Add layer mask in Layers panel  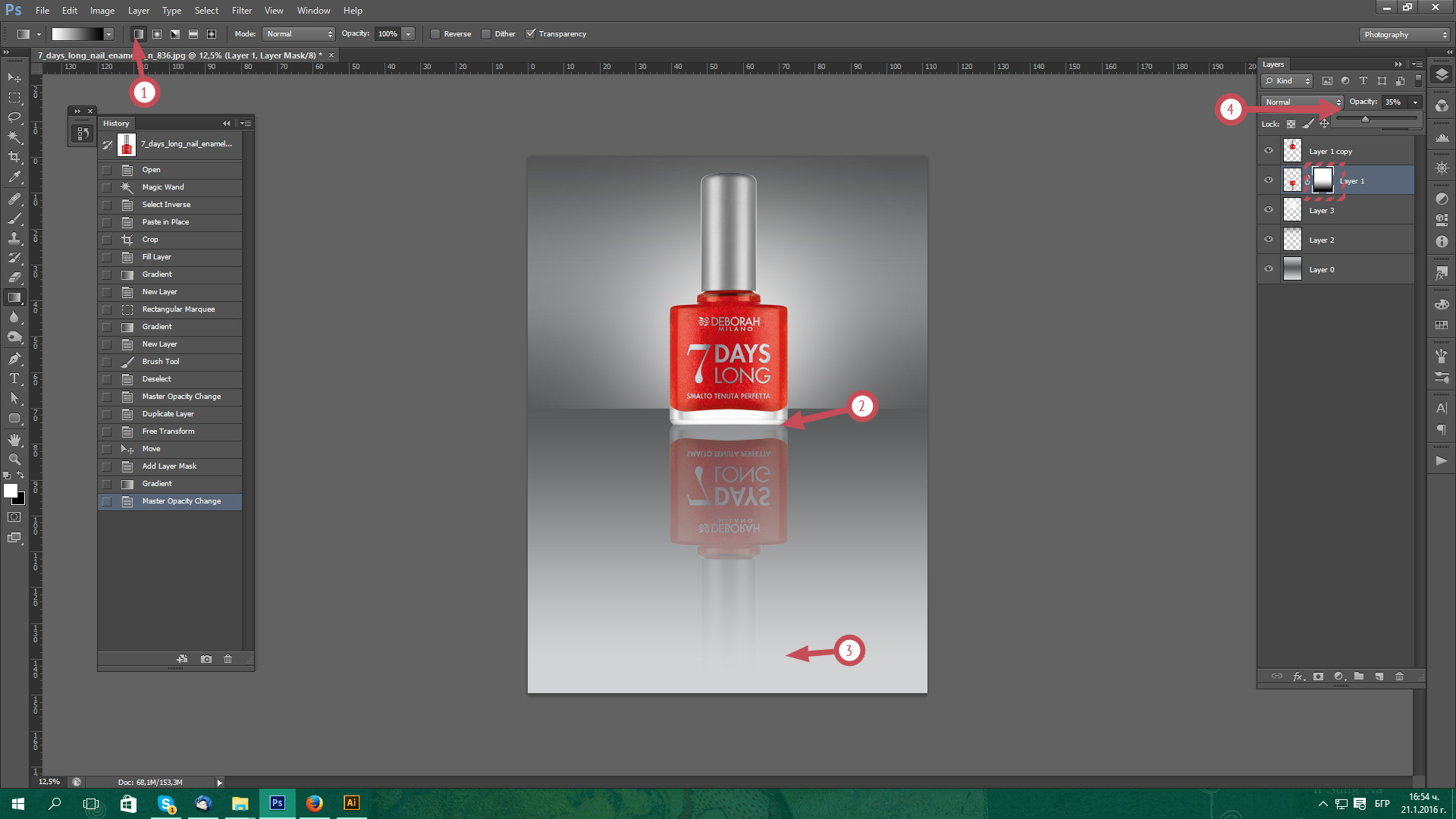click(1319, 676)
